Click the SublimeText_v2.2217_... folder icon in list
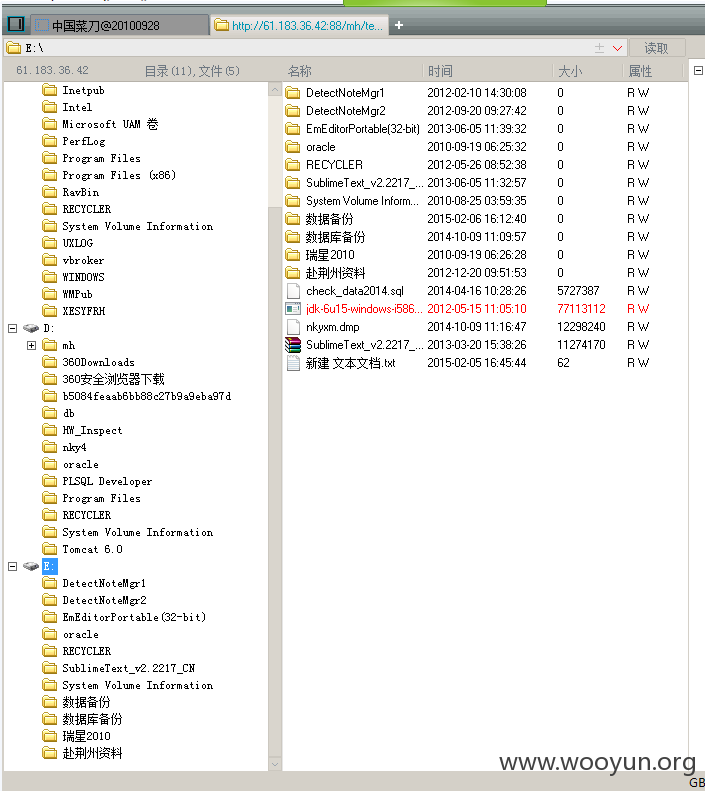The image size is (705, 791). coord(292,183)
